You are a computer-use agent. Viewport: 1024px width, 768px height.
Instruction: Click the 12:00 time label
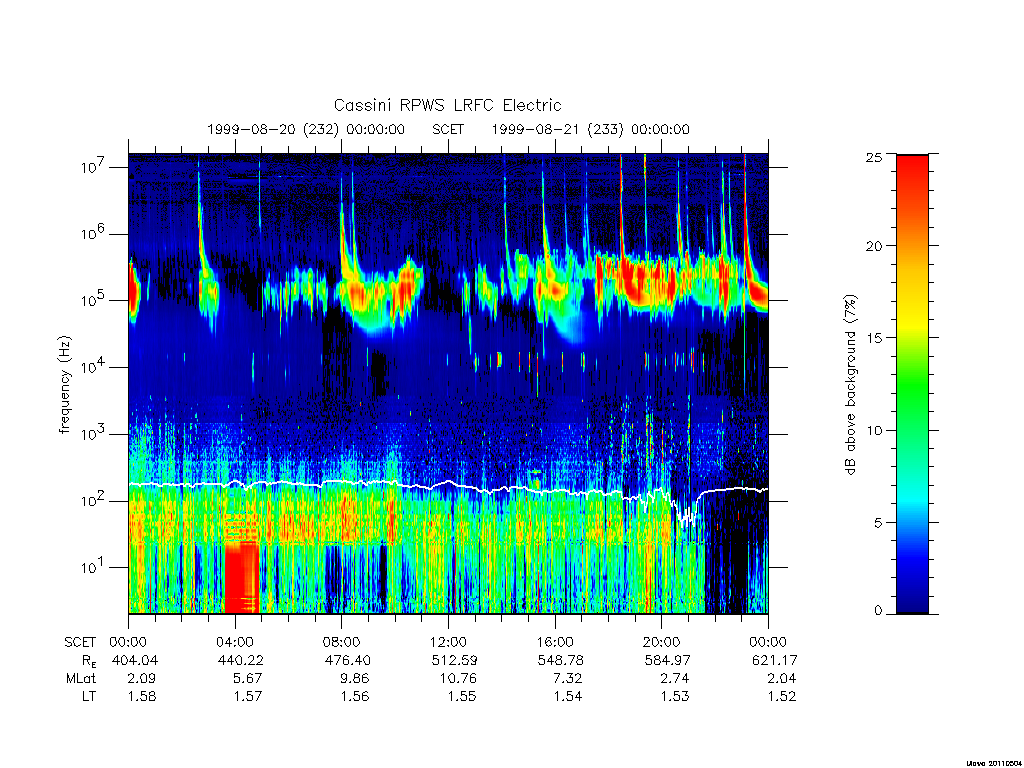(448, 642)
